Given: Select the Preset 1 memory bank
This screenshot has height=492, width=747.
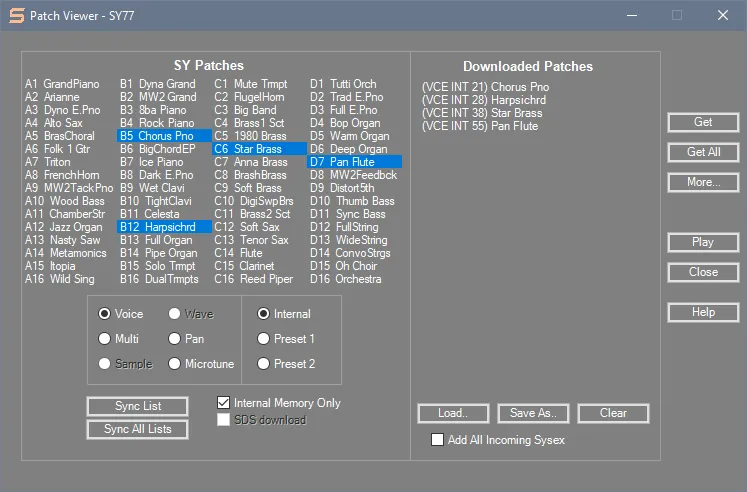Looking at the screenshot, I should click(x=264, y=339).
